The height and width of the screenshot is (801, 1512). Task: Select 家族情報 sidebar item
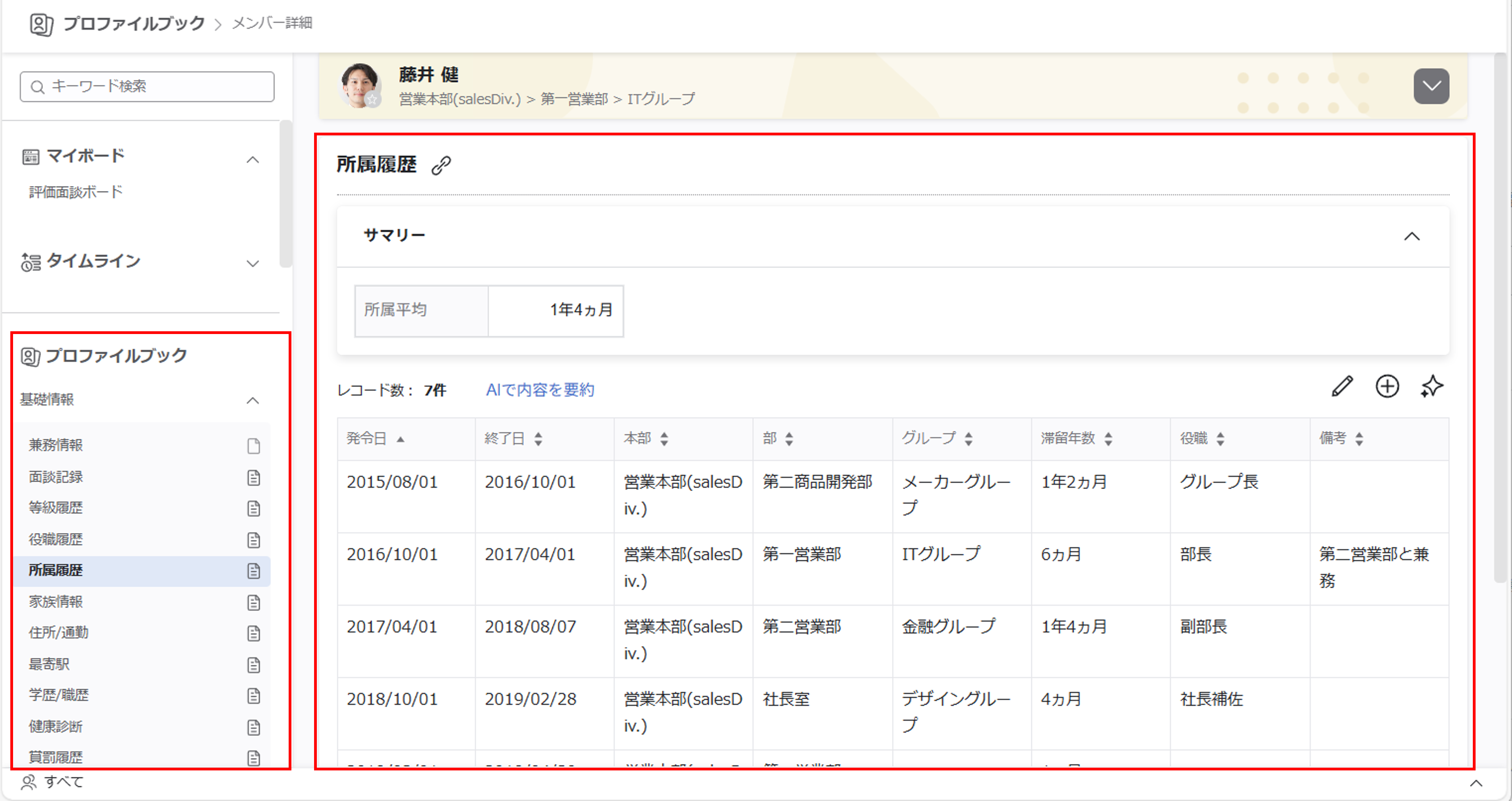(x=56, y=601)
